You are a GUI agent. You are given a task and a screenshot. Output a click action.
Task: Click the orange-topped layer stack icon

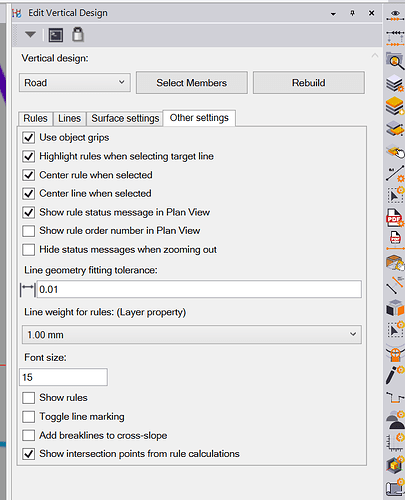(x=395, y=106)
